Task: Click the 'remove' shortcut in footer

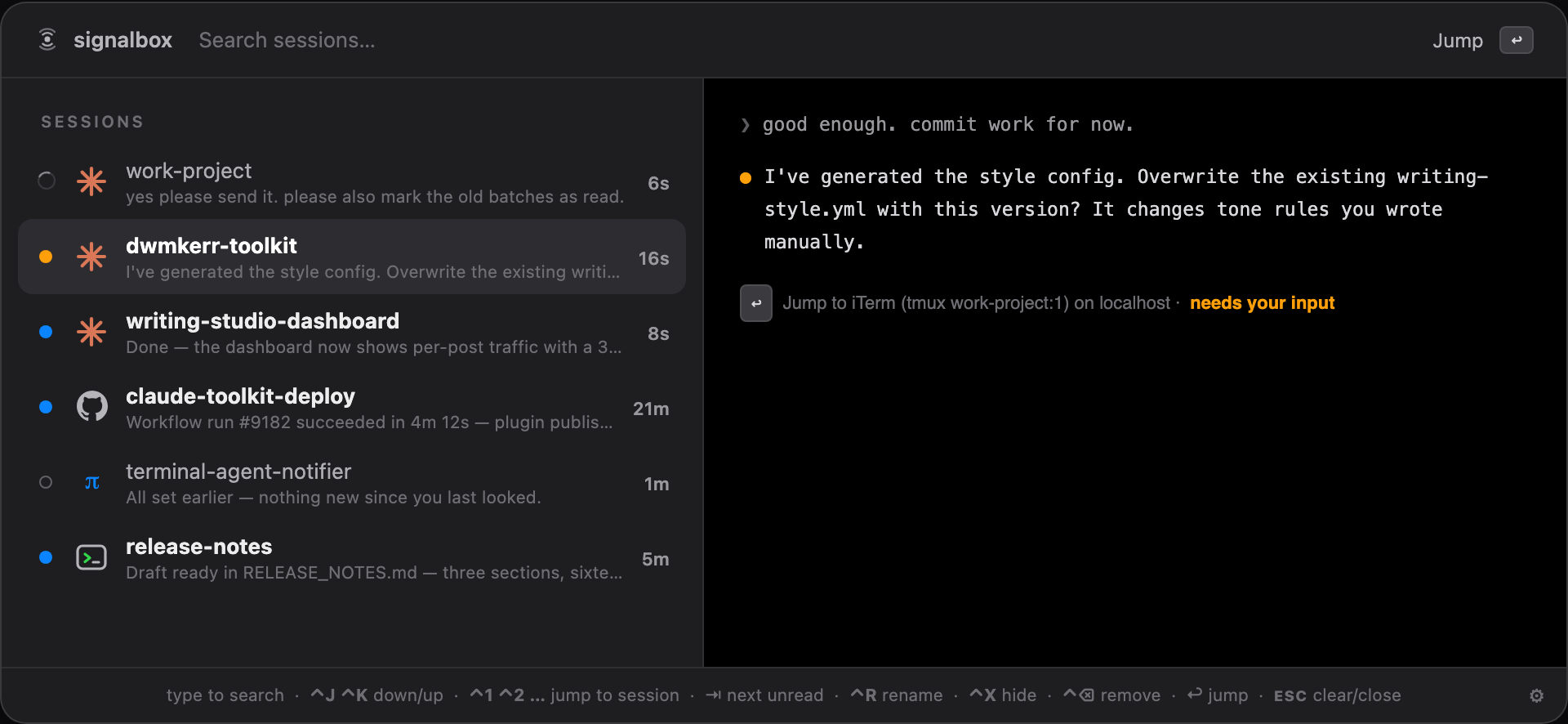Action: point(1111,695)
